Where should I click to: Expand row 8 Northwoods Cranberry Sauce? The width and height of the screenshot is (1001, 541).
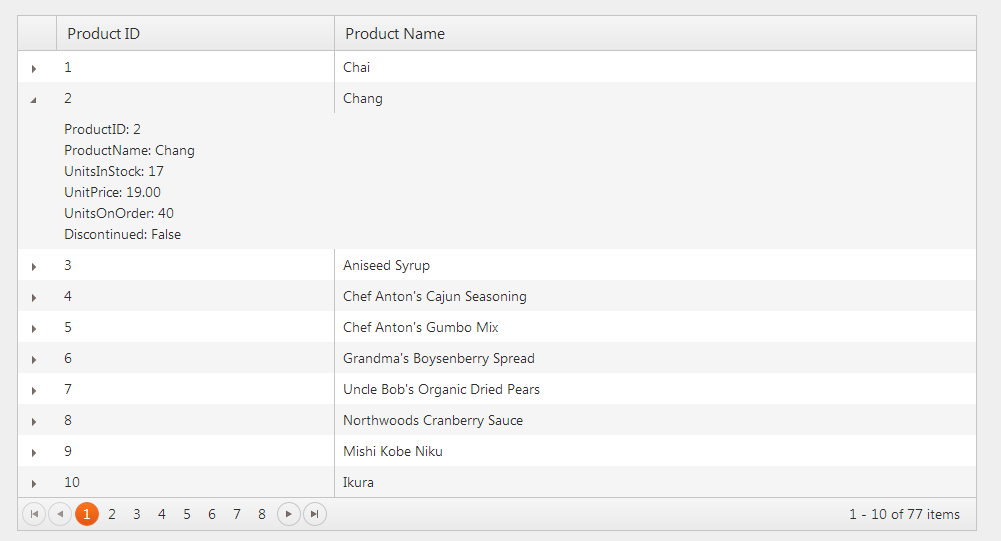[34, 422]
